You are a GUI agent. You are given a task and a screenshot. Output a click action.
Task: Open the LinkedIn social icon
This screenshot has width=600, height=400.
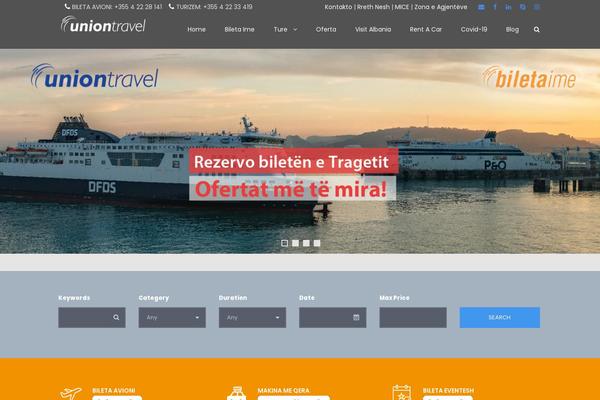pos(508,7)
